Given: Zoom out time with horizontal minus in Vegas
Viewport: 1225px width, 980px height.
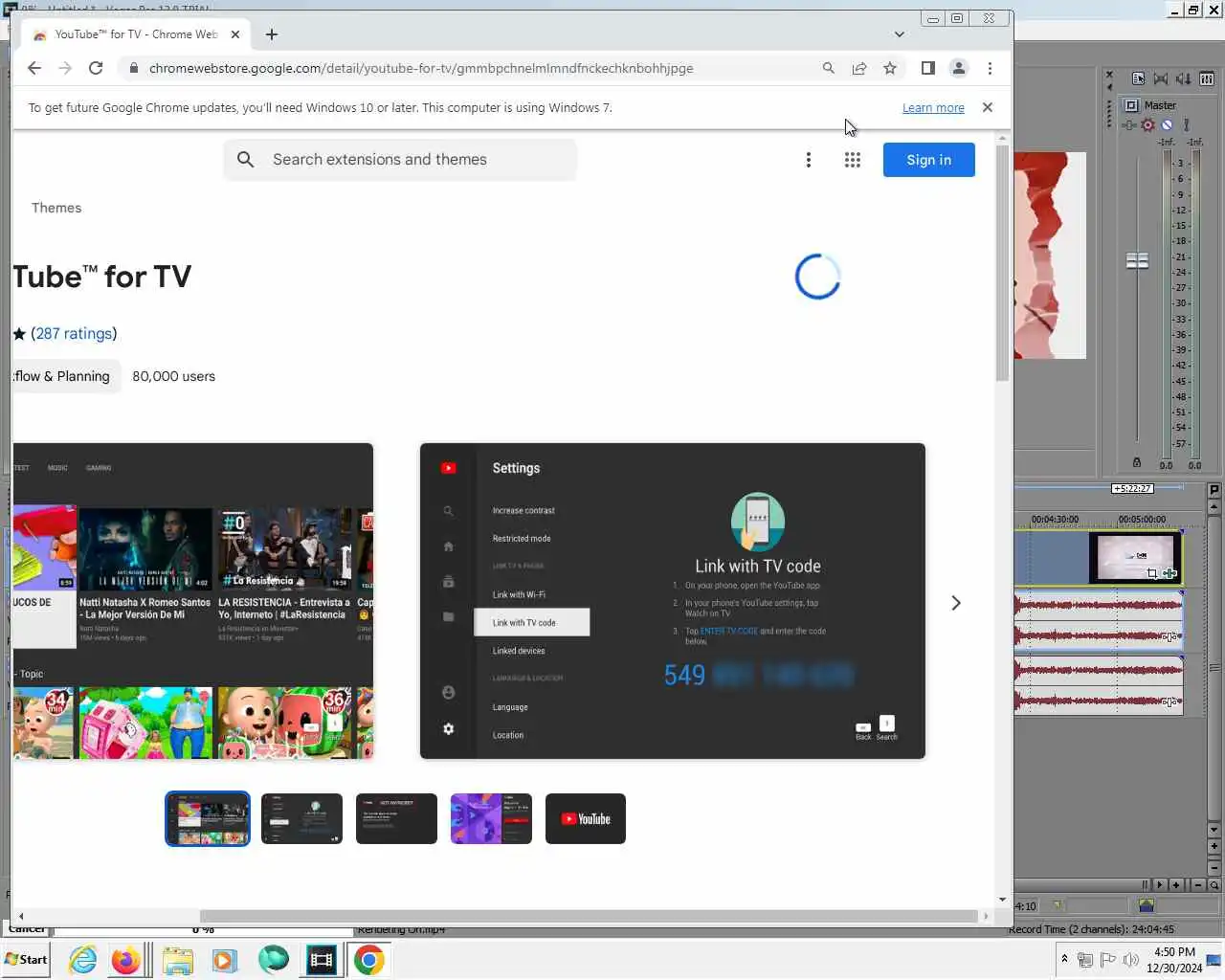Looking at the screenshot, I should click(x=1198, y=885).
